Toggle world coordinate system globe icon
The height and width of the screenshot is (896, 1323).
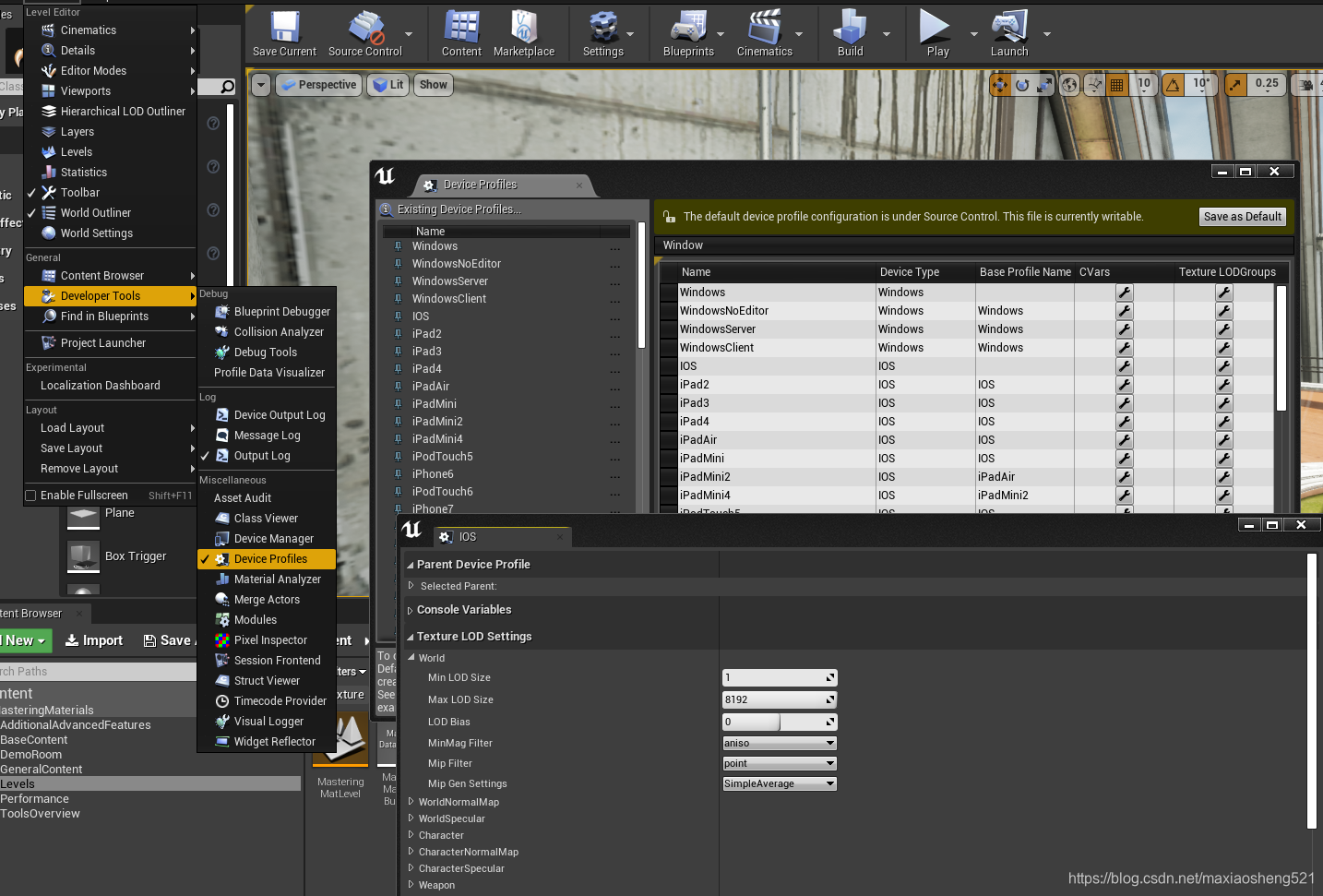1069,85
